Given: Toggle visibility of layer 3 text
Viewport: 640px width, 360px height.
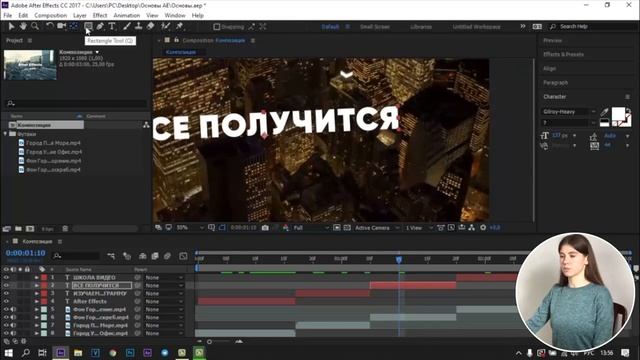Looking at the screenshot, I should 6,293.
